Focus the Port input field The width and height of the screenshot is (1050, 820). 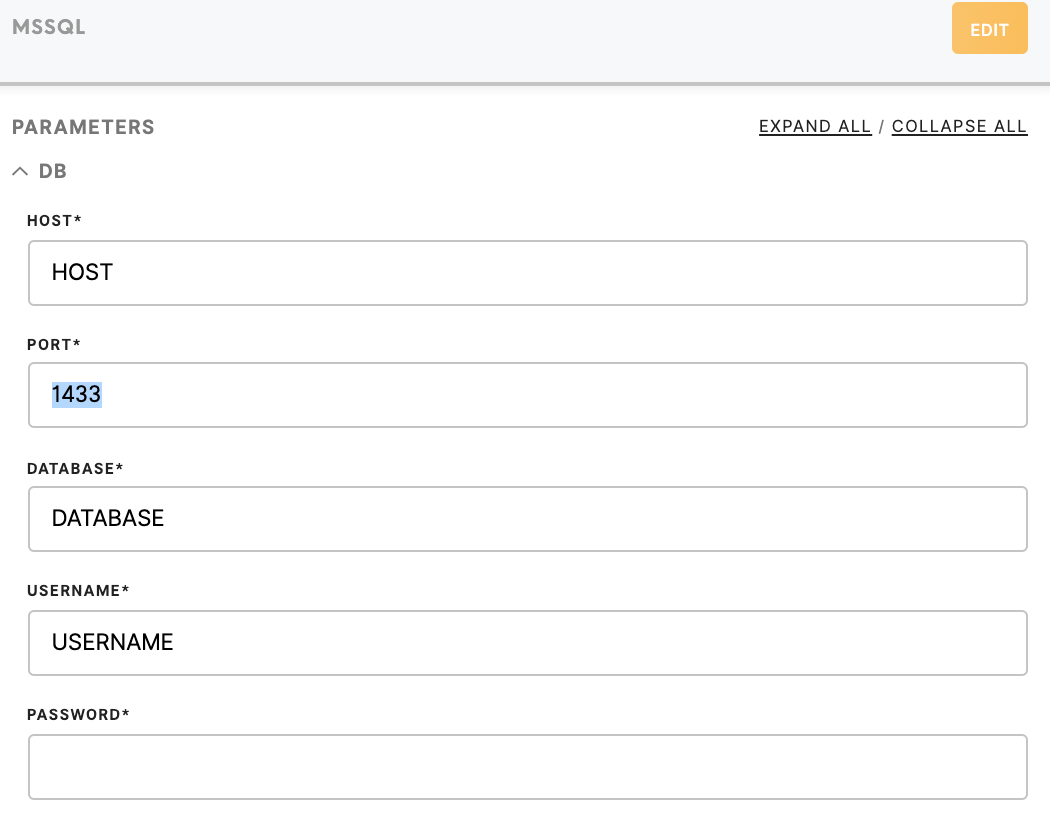point(528,395)
